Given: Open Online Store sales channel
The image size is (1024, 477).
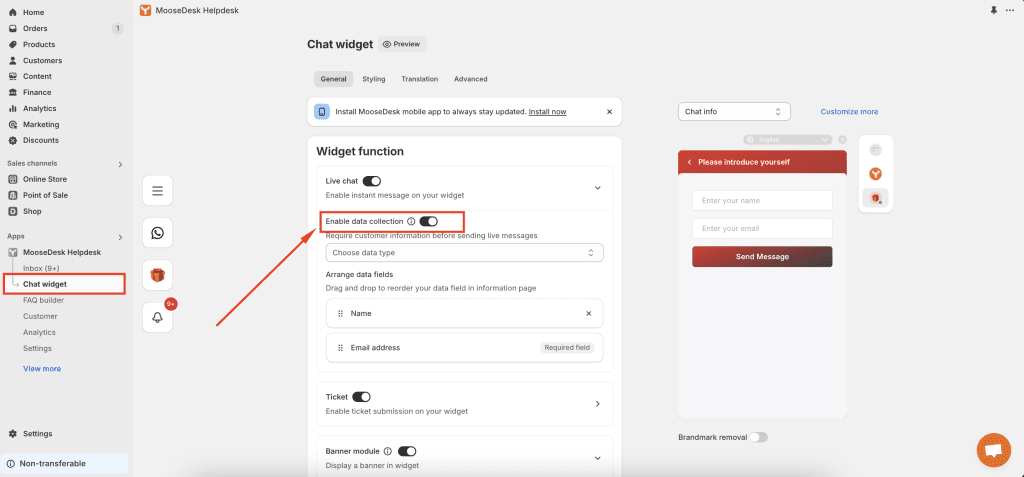Looking at the screenshot, I should click(x=45, y=179).
